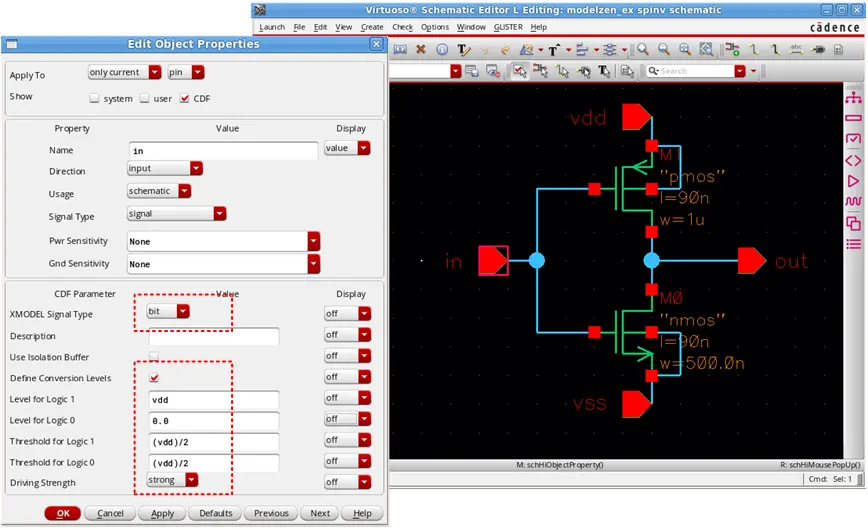Click the select wires filter icon
The width and height of the screenshot is (868, 530).
[562, 71]
